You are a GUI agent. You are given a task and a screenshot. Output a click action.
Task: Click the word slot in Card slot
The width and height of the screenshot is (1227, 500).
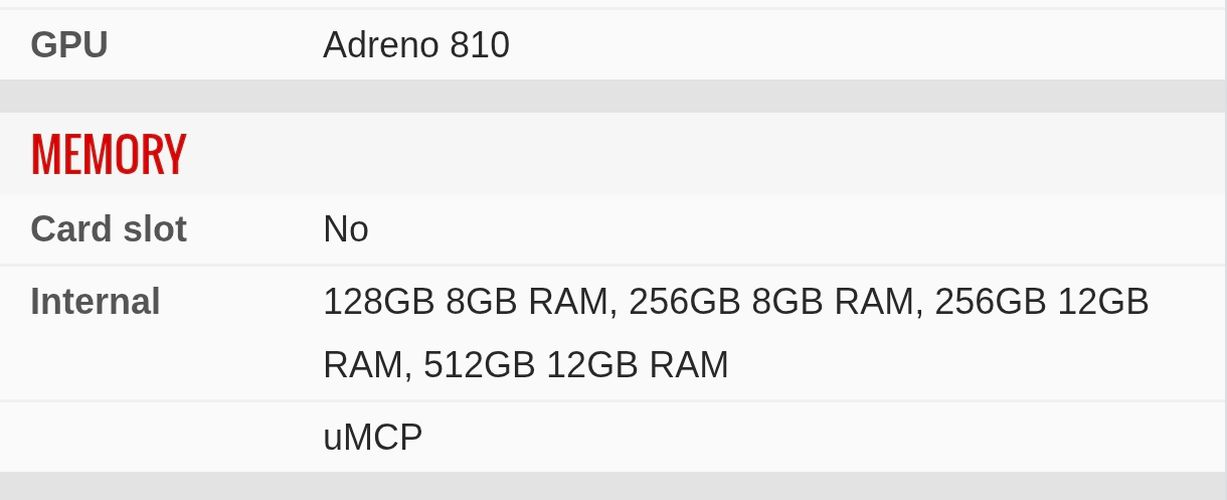(x=154, y=229)
